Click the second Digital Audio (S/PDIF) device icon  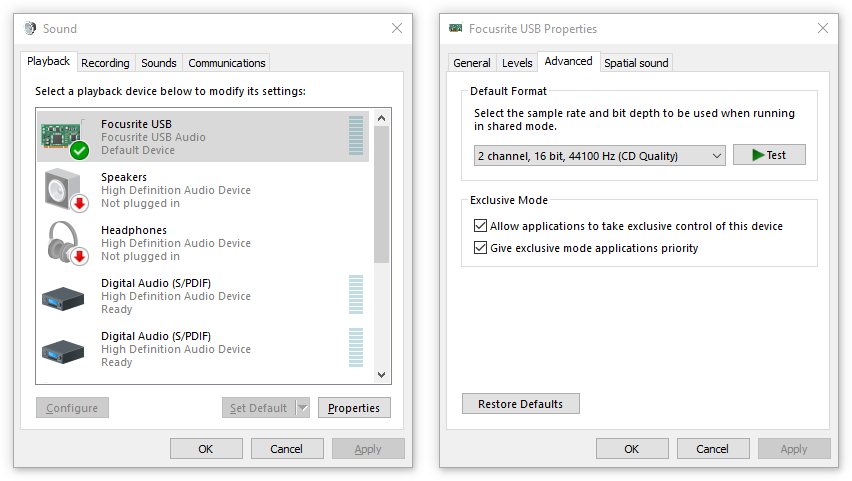pos(63,351)
